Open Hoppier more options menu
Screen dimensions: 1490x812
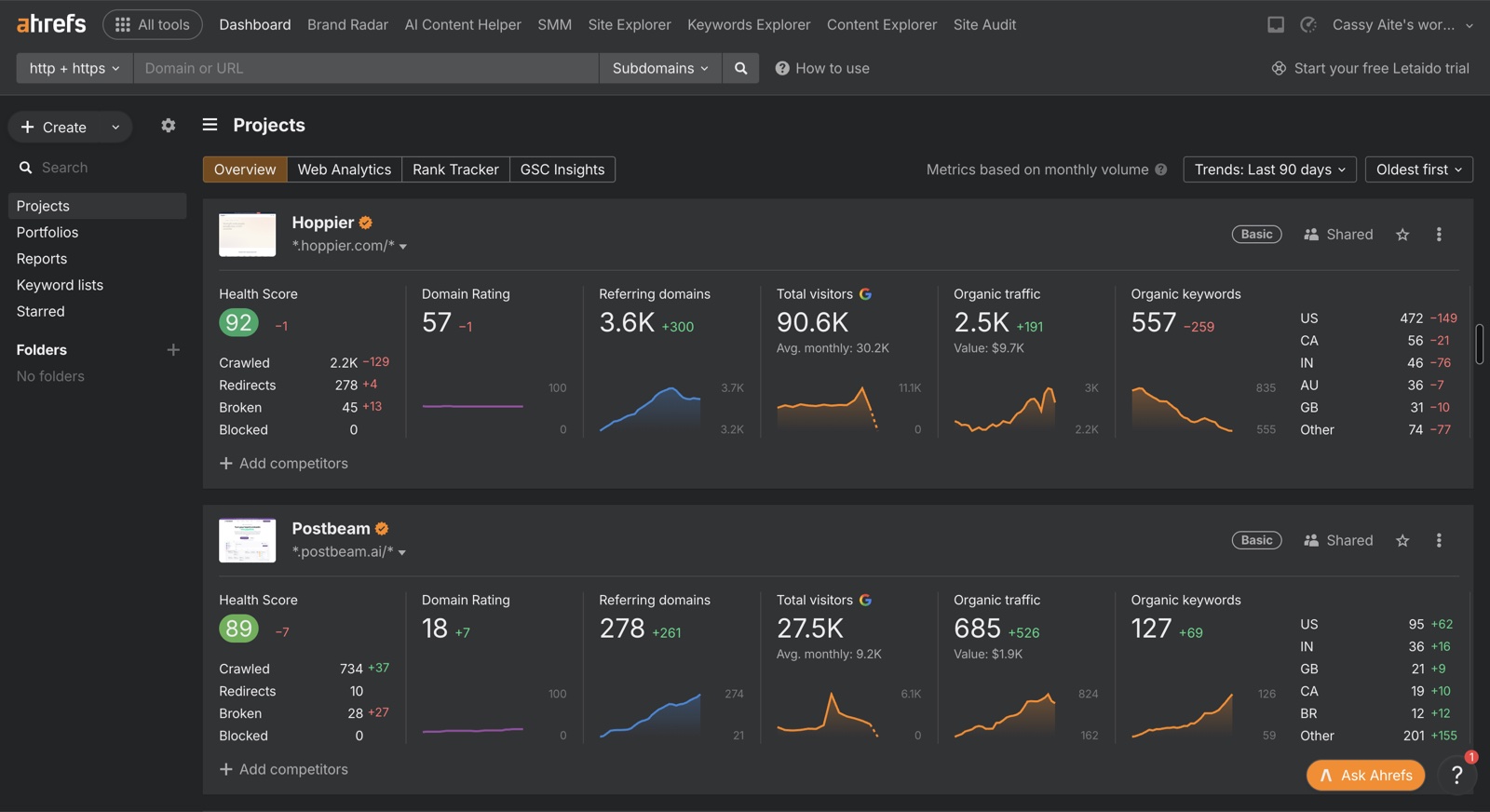point(1439,235)
